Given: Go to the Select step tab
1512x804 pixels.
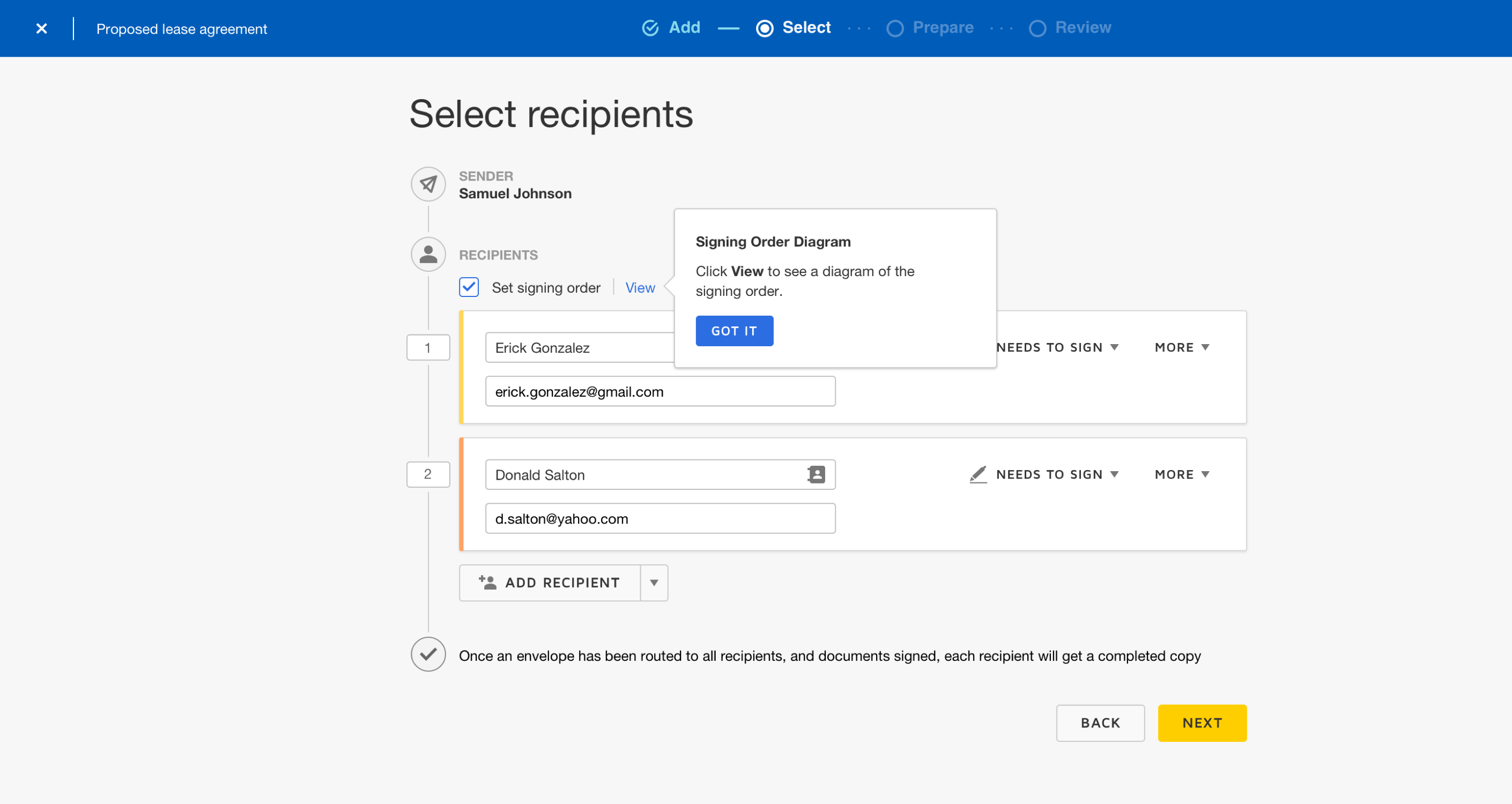Looking at the screenshot, I should point(806,27).
